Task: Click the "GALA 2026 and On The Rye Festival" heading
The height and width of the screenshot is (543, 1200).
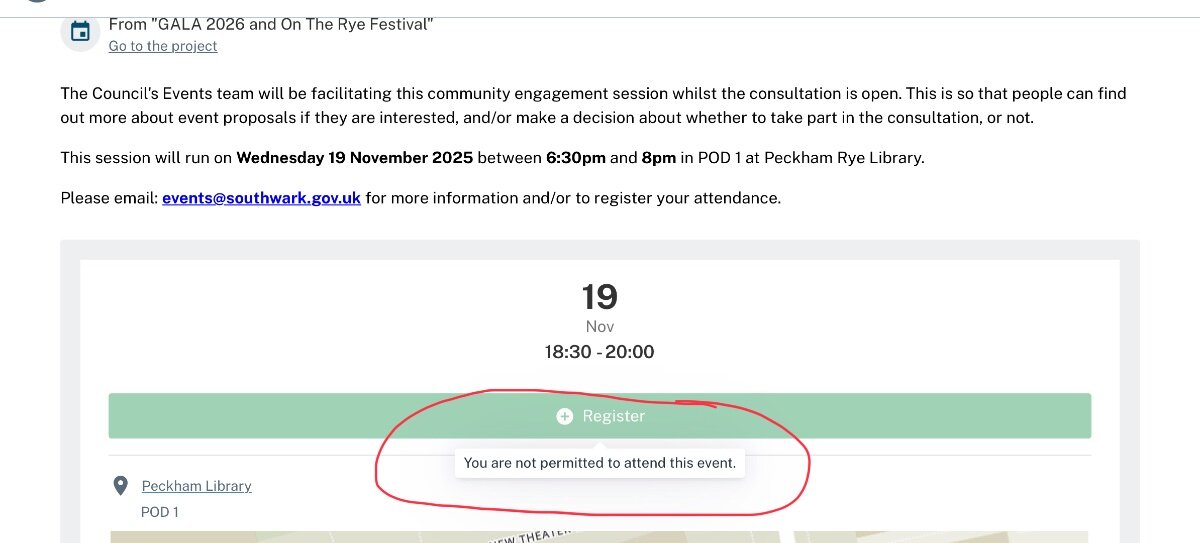Action: (x=271, y=24)
